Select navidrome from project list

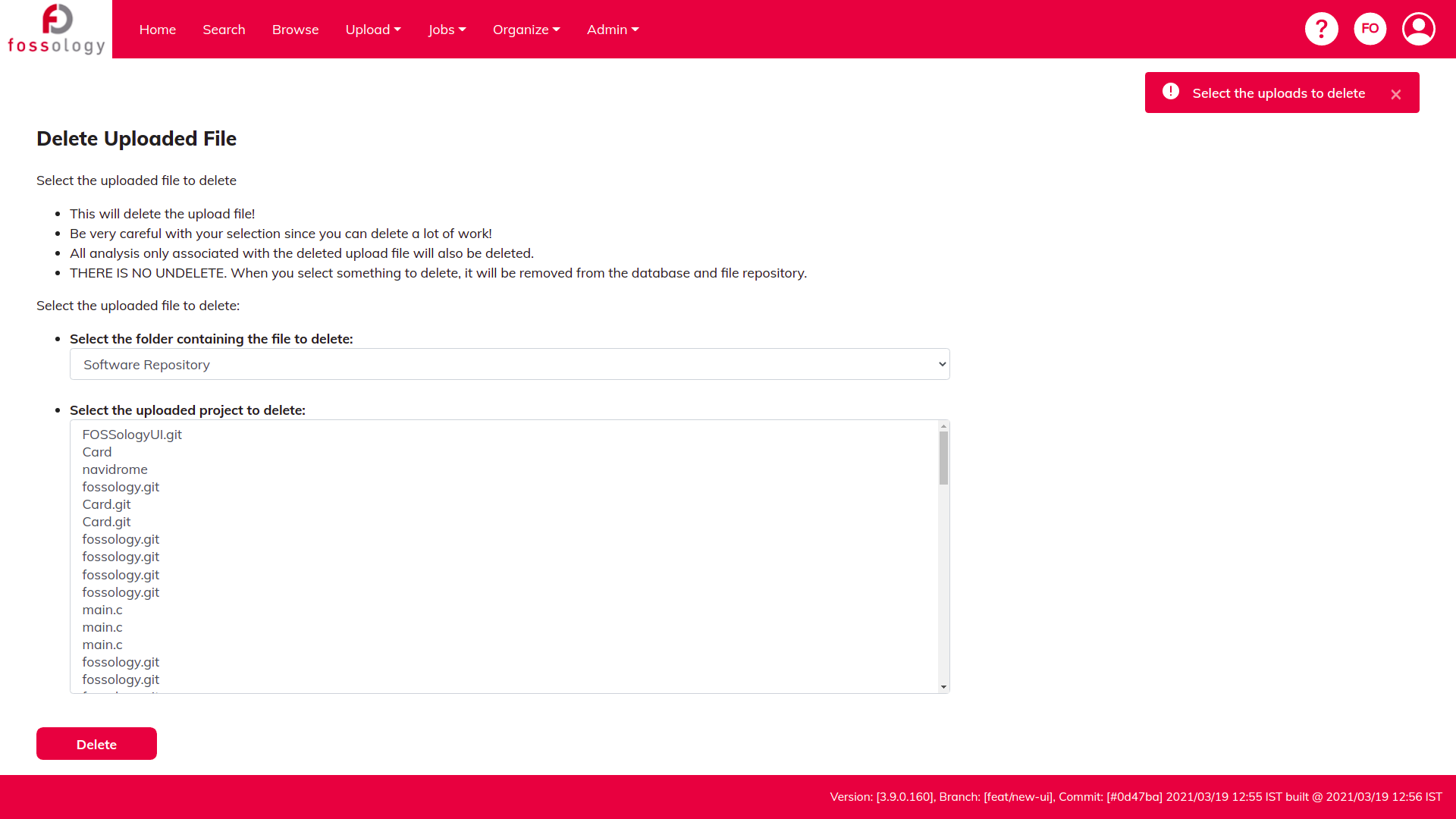coord(114,469)
